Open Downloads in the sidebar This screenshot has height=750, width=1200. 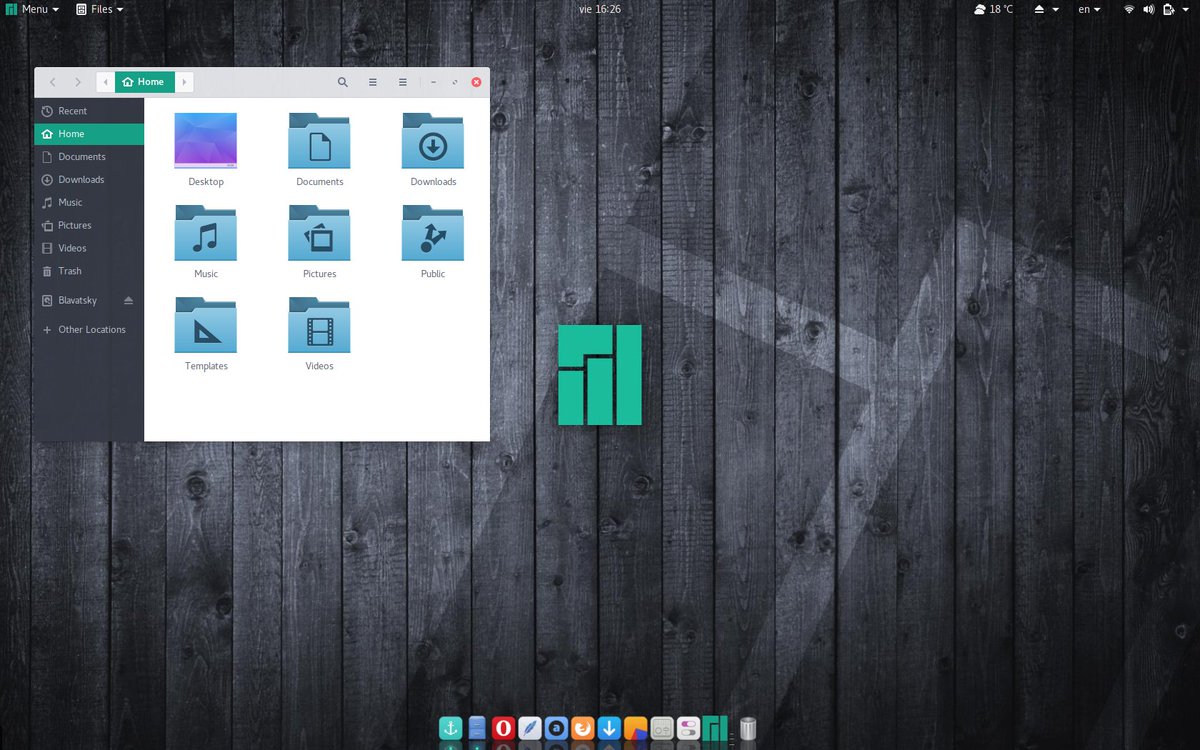click(89, 180)
